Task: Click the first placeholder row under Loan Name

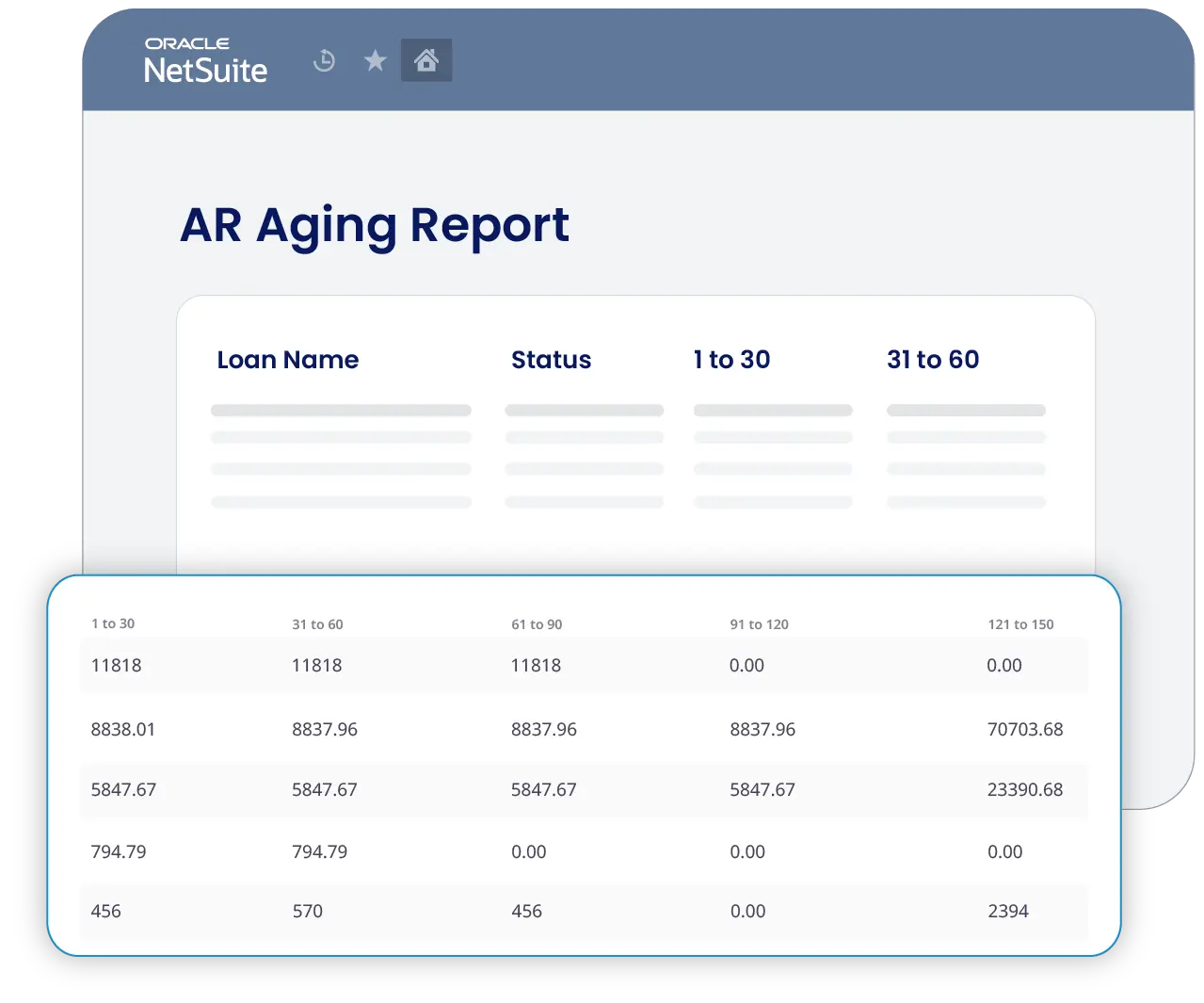Action: [x=341, y=411]
